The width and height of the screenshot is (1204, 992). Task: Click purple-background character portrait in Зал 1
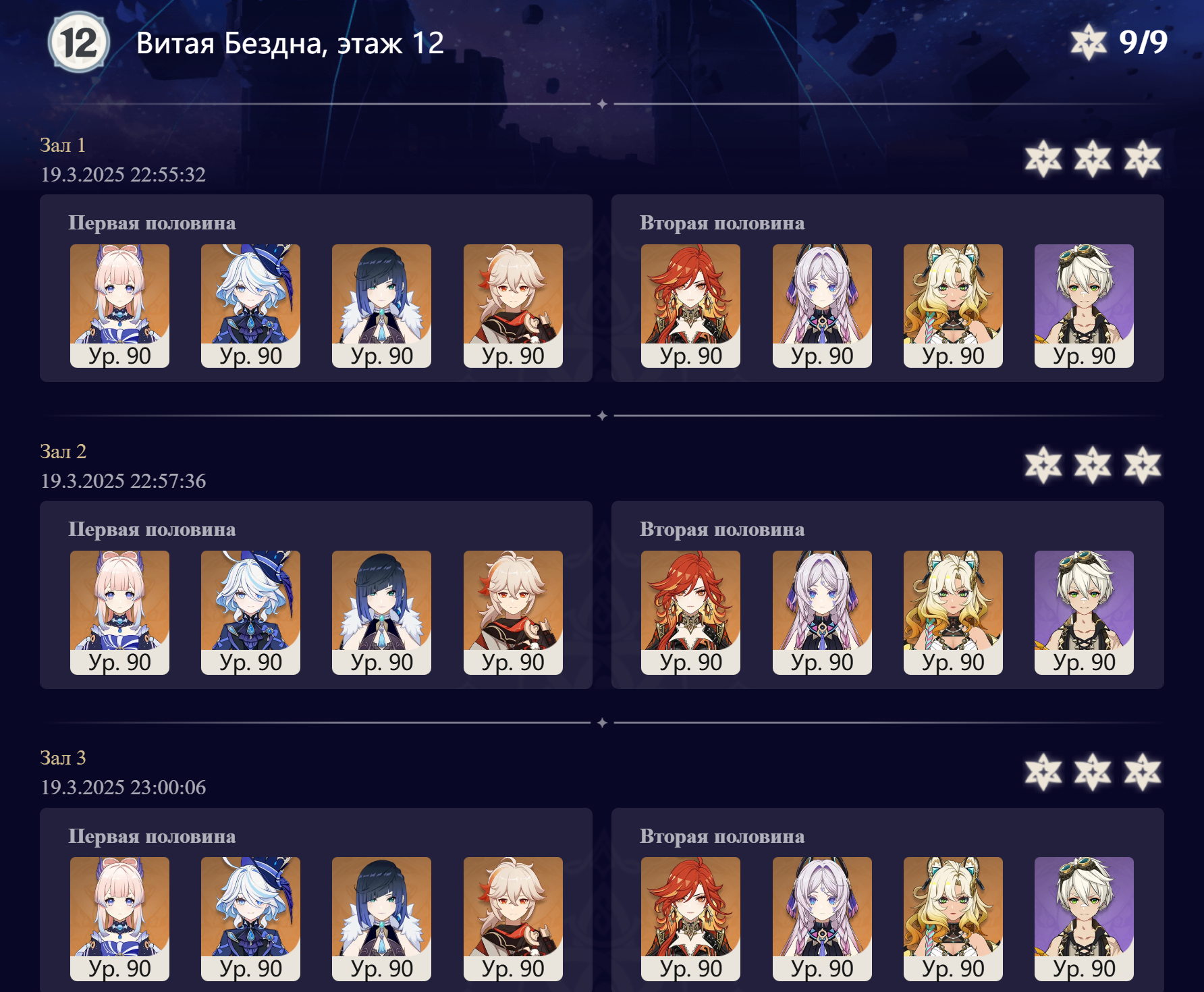pyautogui.click(x=1084, y=306)
